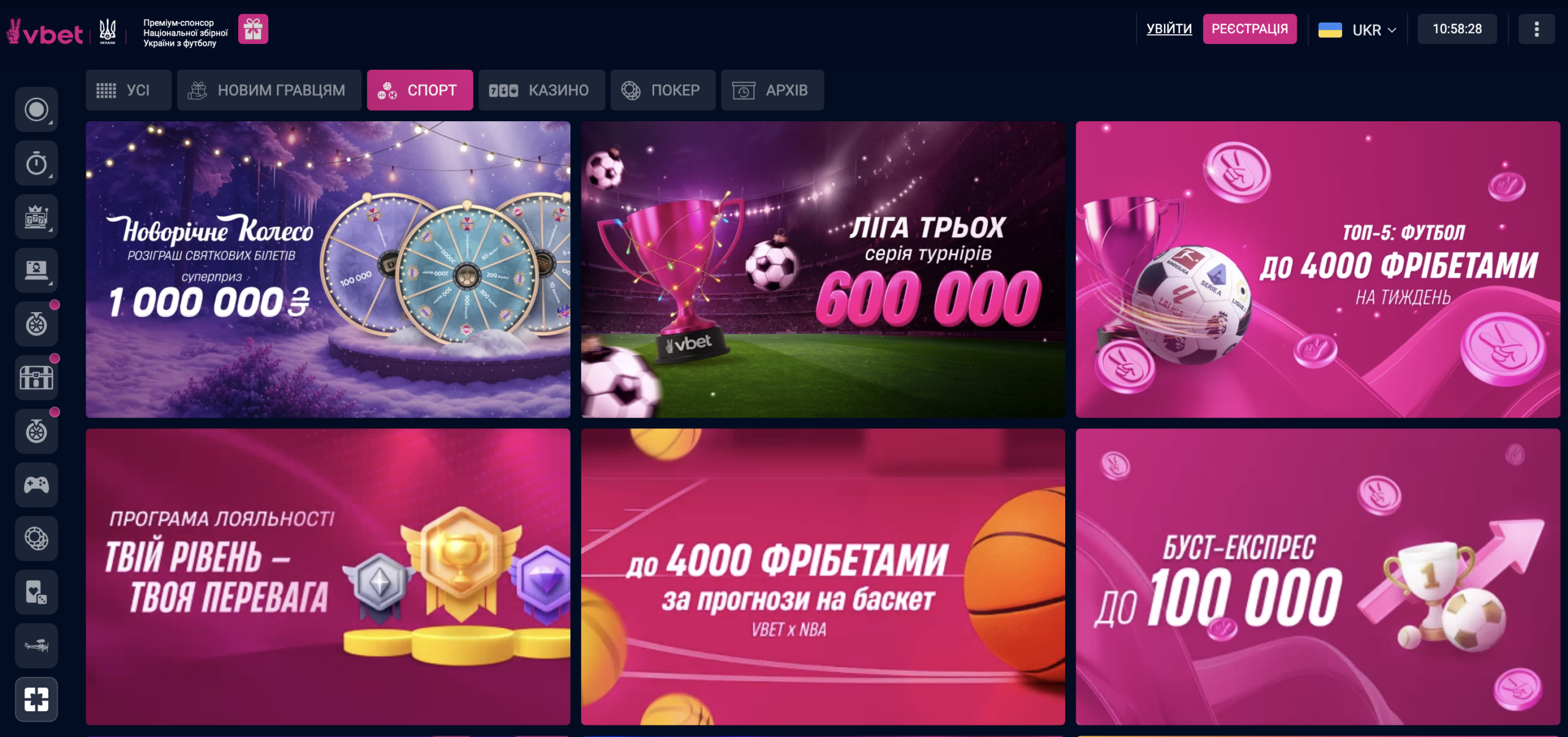1568x737 pixels.
Task: Click the УВІЙТИ login link
Action: click(x=1169, y=29)
